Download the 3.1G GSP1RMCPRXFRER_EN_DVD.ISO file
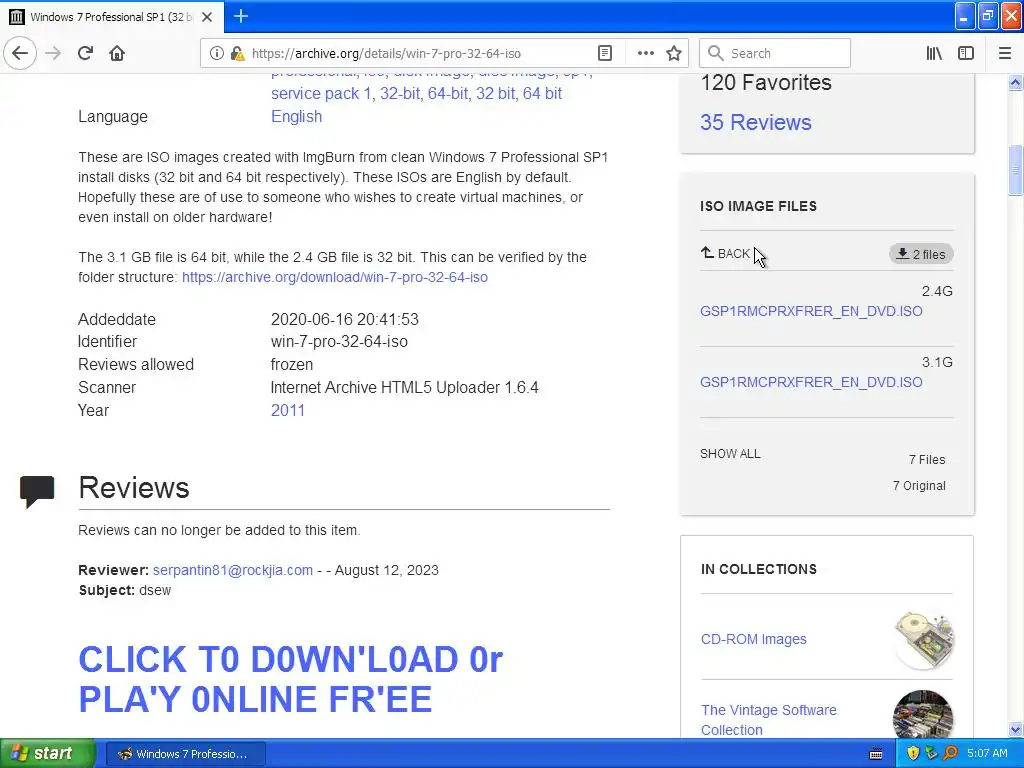The image size is (1024, 768). [x=811, y=382]
